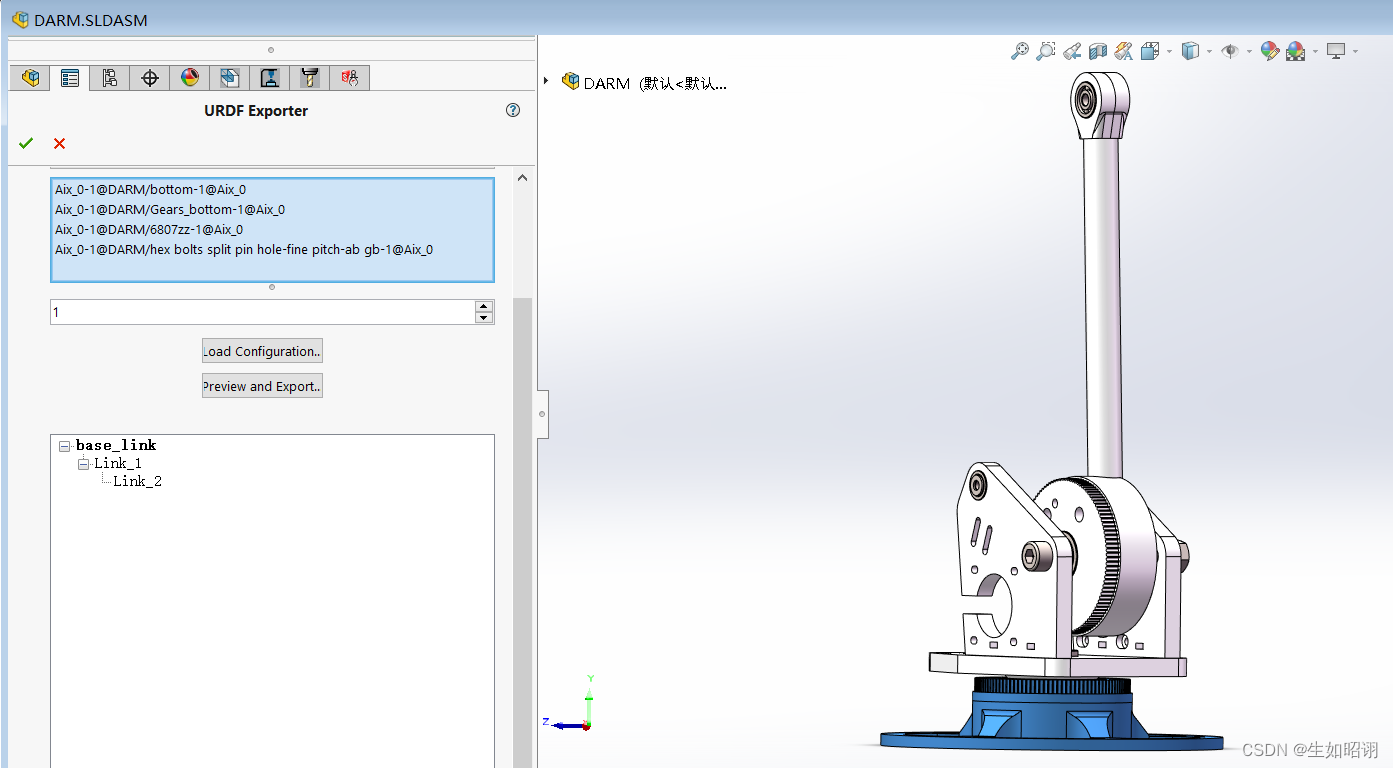
Task: Click Zoom to Area icon
Action: click(x=1045, y=51)
